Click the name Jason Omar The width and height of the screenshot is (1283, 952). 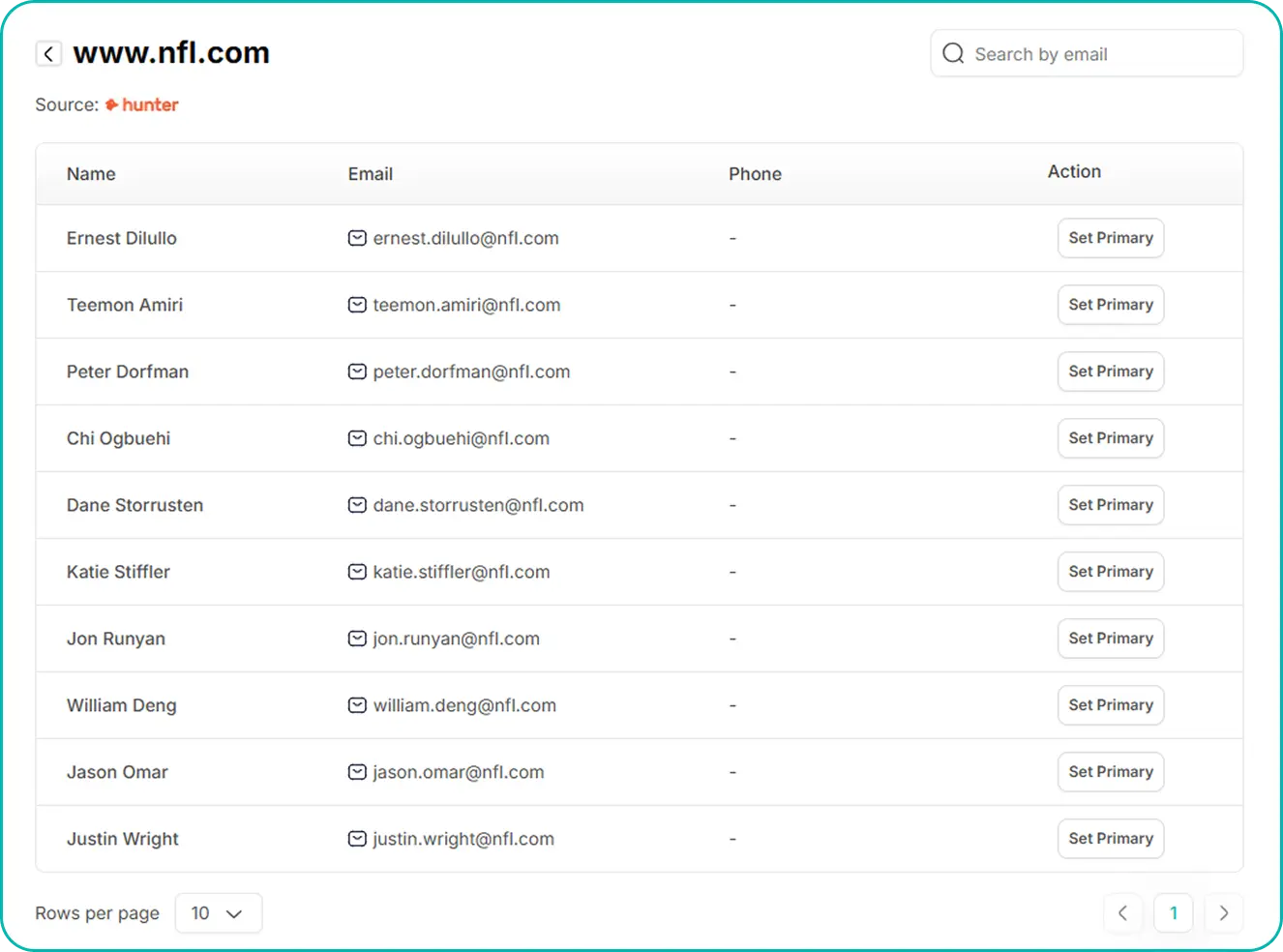pyautogui.click(x=117, y=772)
